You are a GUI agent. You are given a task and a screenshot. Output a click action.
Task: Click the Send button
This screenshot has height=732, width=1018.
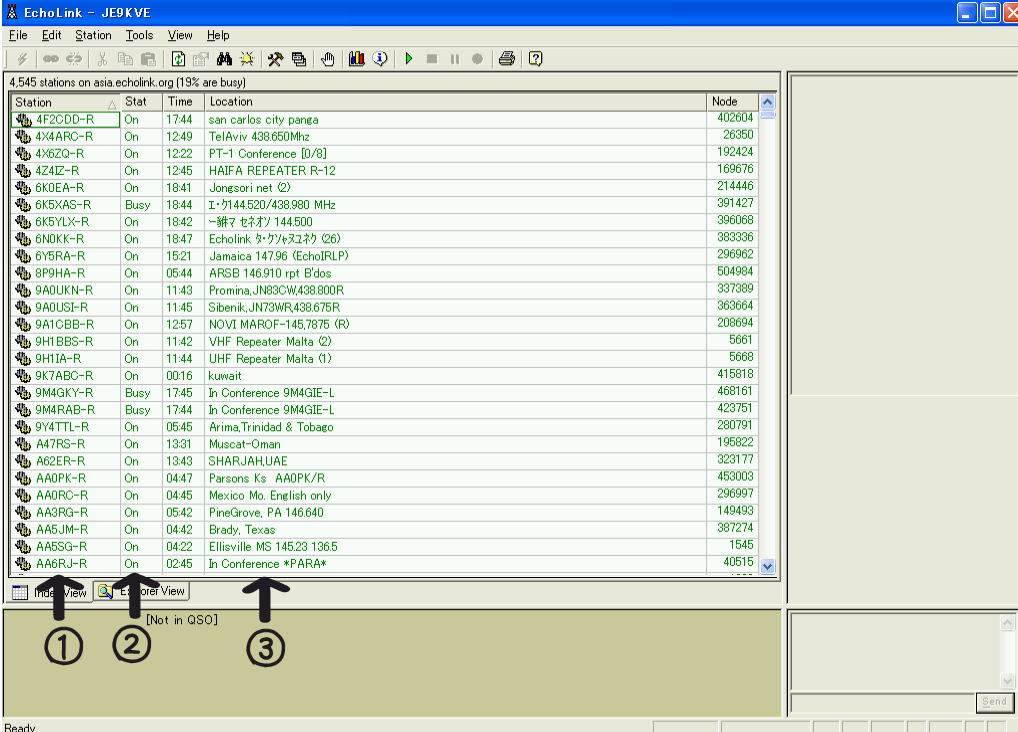[x=994, y=702]
